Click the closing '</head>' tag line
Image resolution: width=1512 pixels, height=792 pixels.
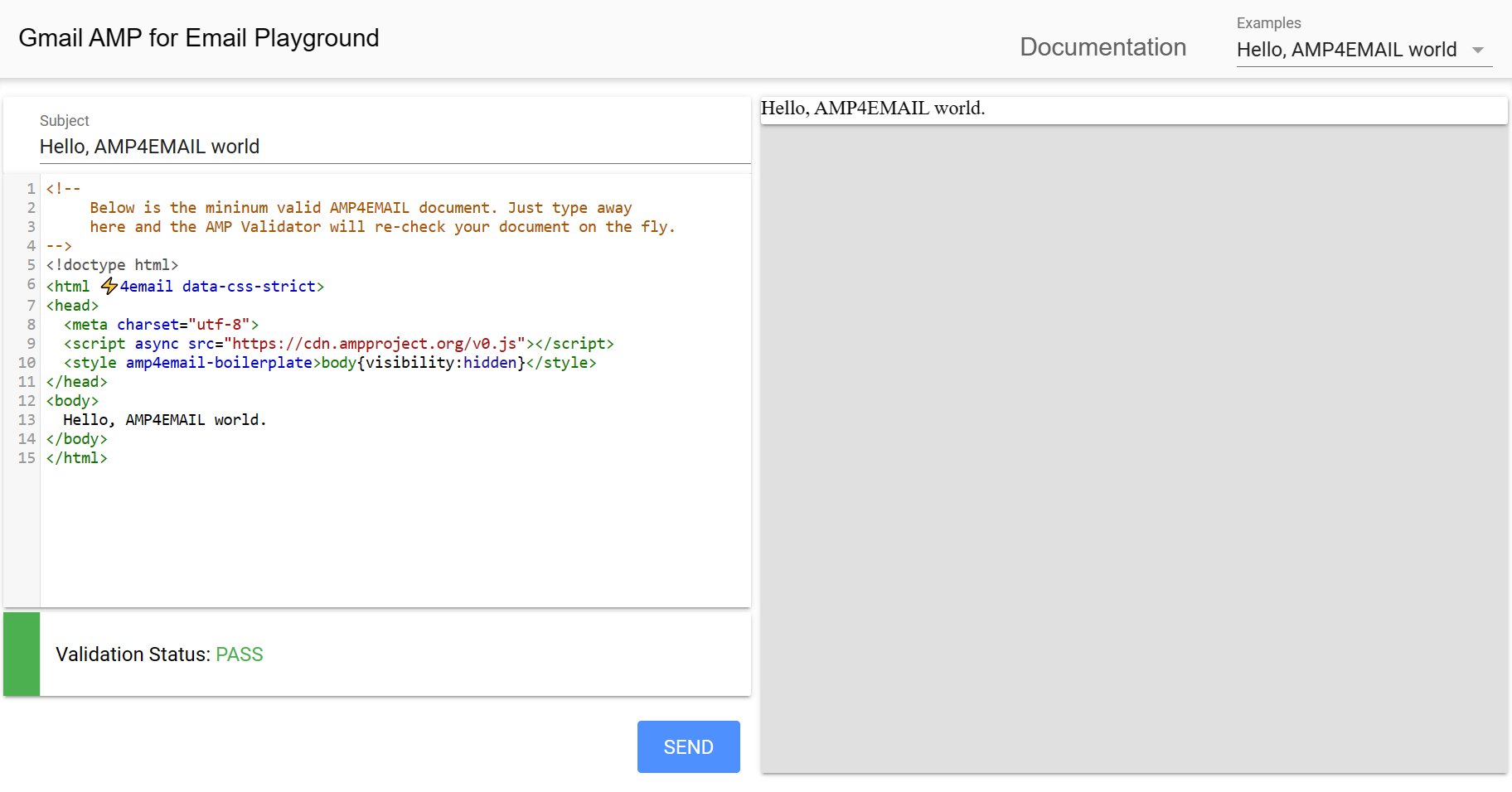pyautogui.click(x=76, y=382)
